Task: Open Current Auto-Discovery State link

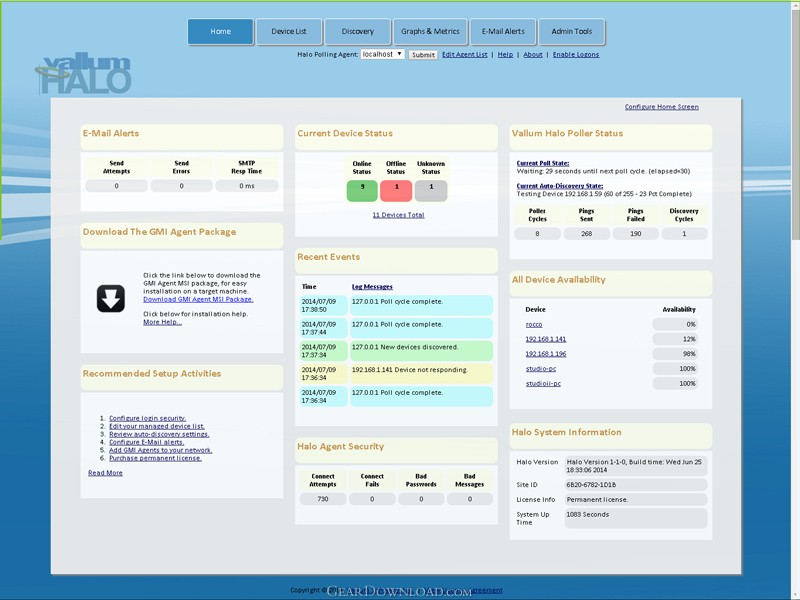Action: point(560,186)
